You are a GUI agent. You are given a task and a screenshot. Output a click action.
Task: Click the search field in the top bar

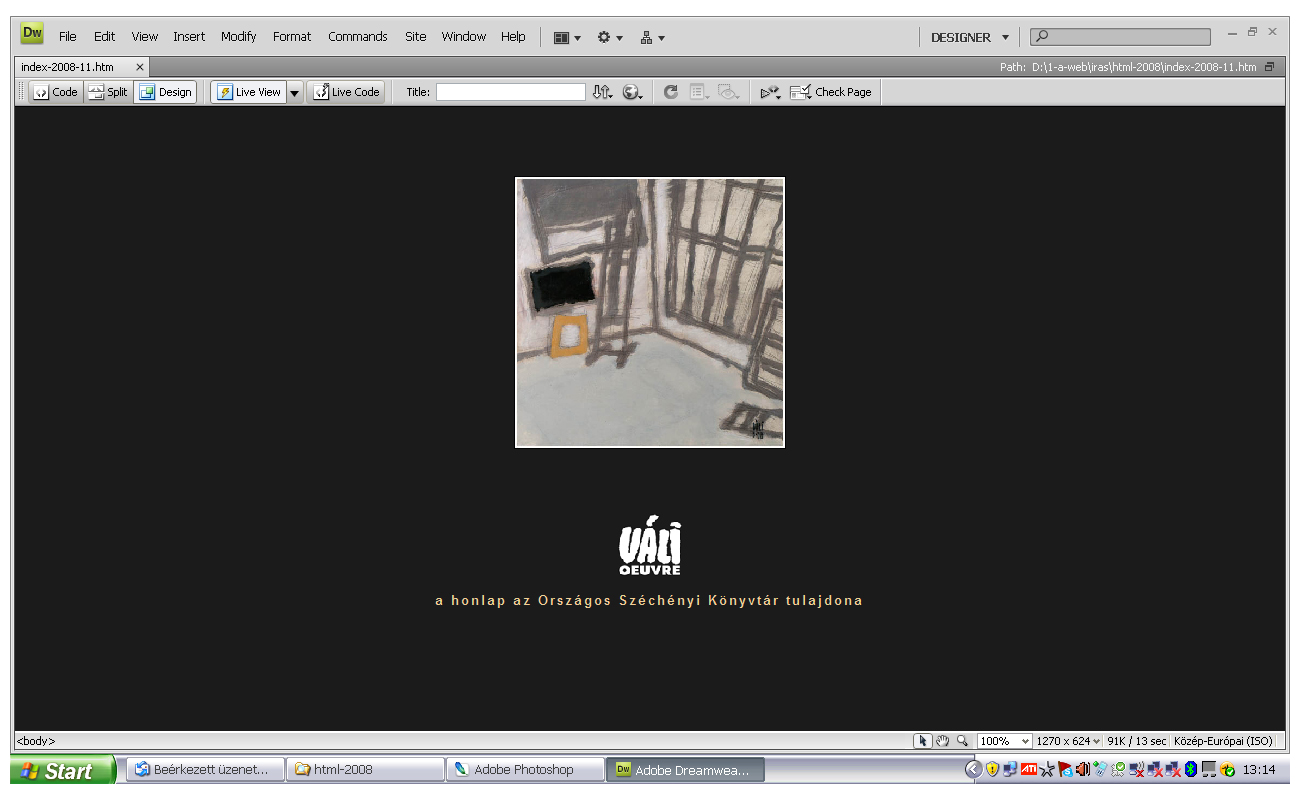click(x=1120, y=37)
